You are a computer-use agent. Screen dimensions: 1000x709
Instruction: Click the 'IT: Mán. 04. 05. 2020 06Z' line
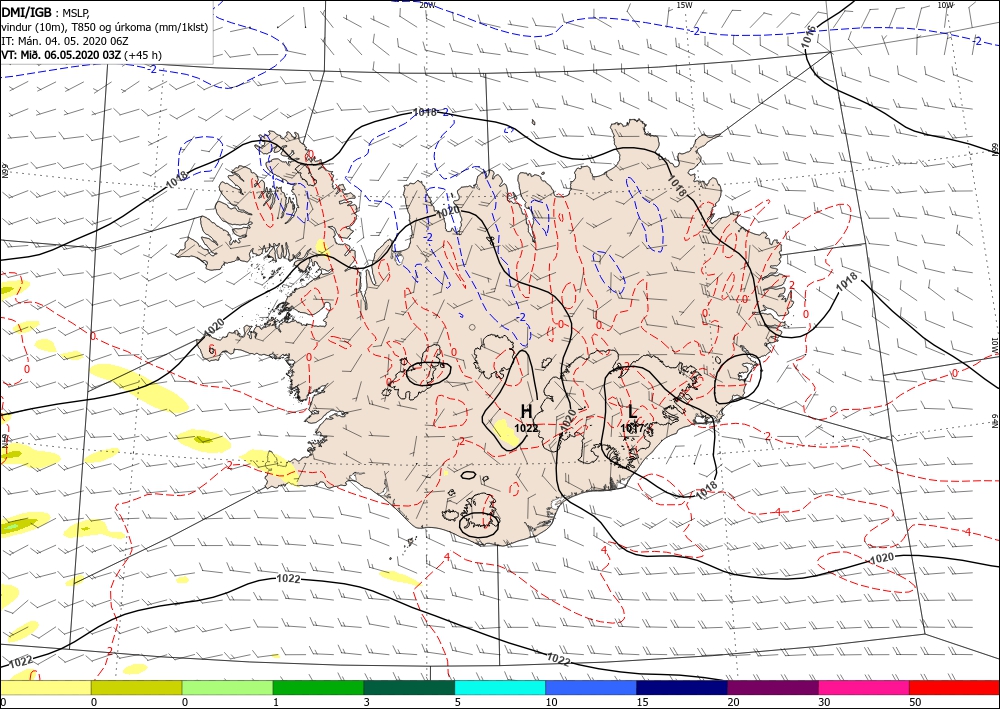pyautogui.click(x=64, y=41)
